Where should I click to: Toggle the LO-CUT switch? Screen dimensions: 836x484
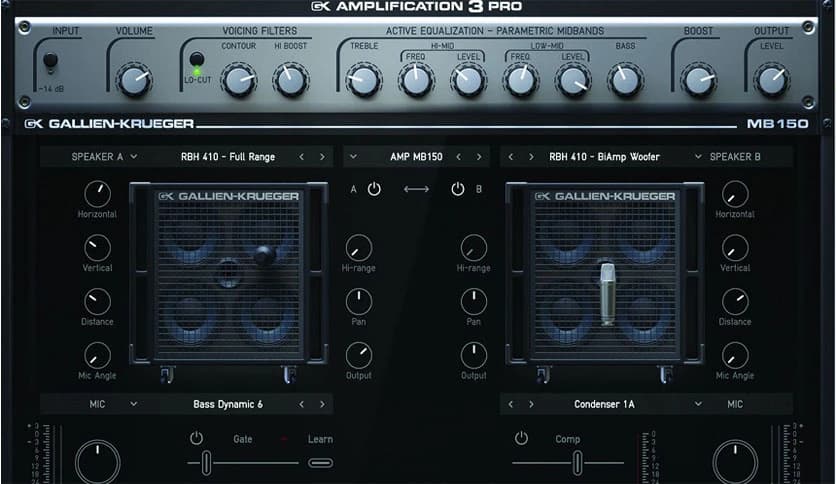click(x=197, y=60)
